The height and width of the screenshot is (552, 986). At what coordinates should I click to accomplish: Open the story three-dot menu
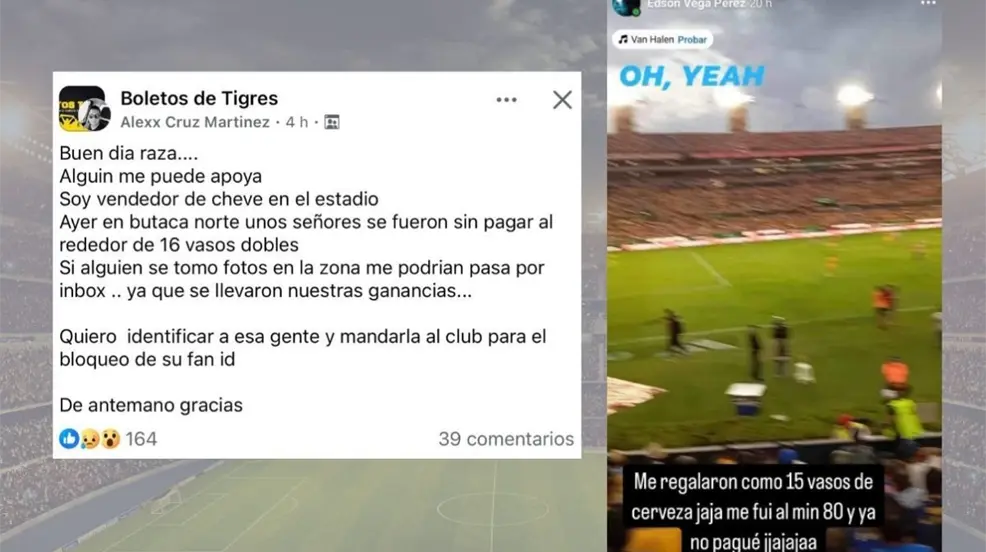tap(928, 4)
